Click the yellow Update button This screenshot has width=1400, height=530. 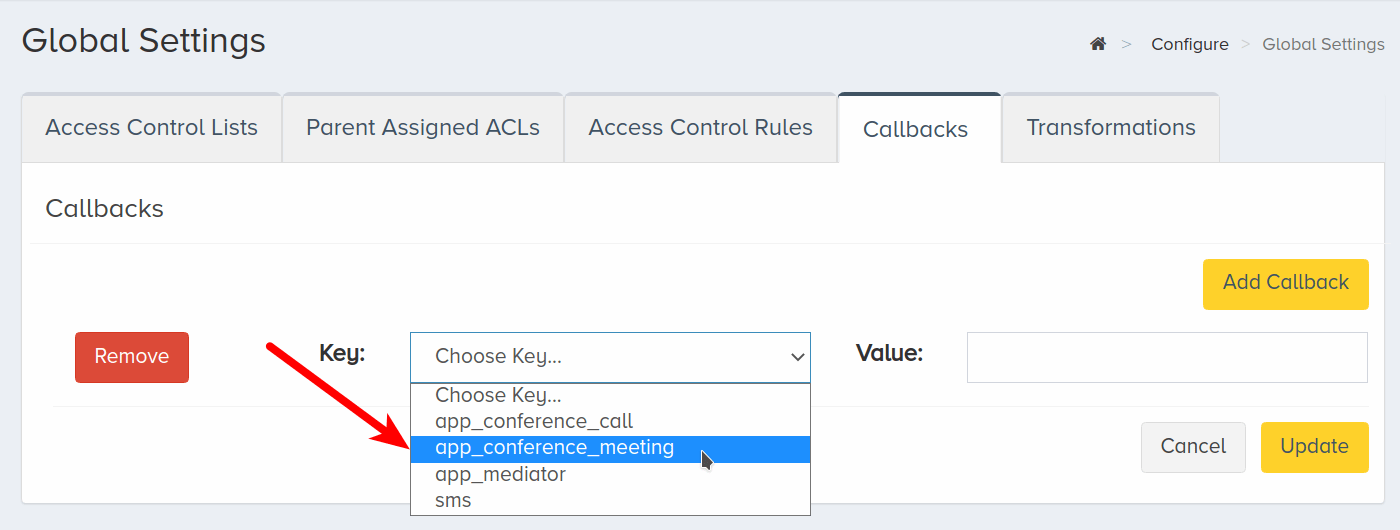[x=1315, y=447]
